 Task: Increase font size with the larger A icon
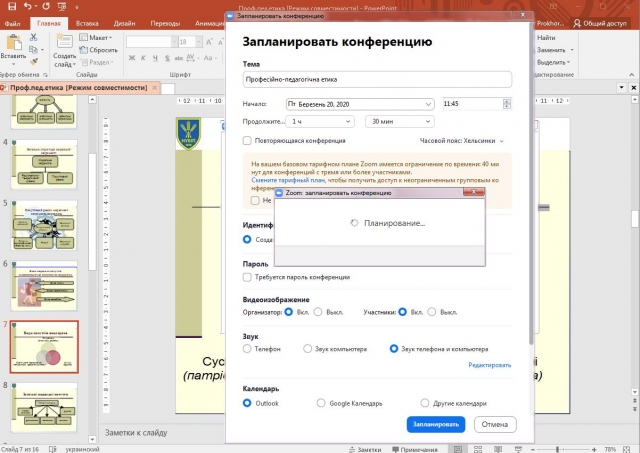click(x=209, y=42)
